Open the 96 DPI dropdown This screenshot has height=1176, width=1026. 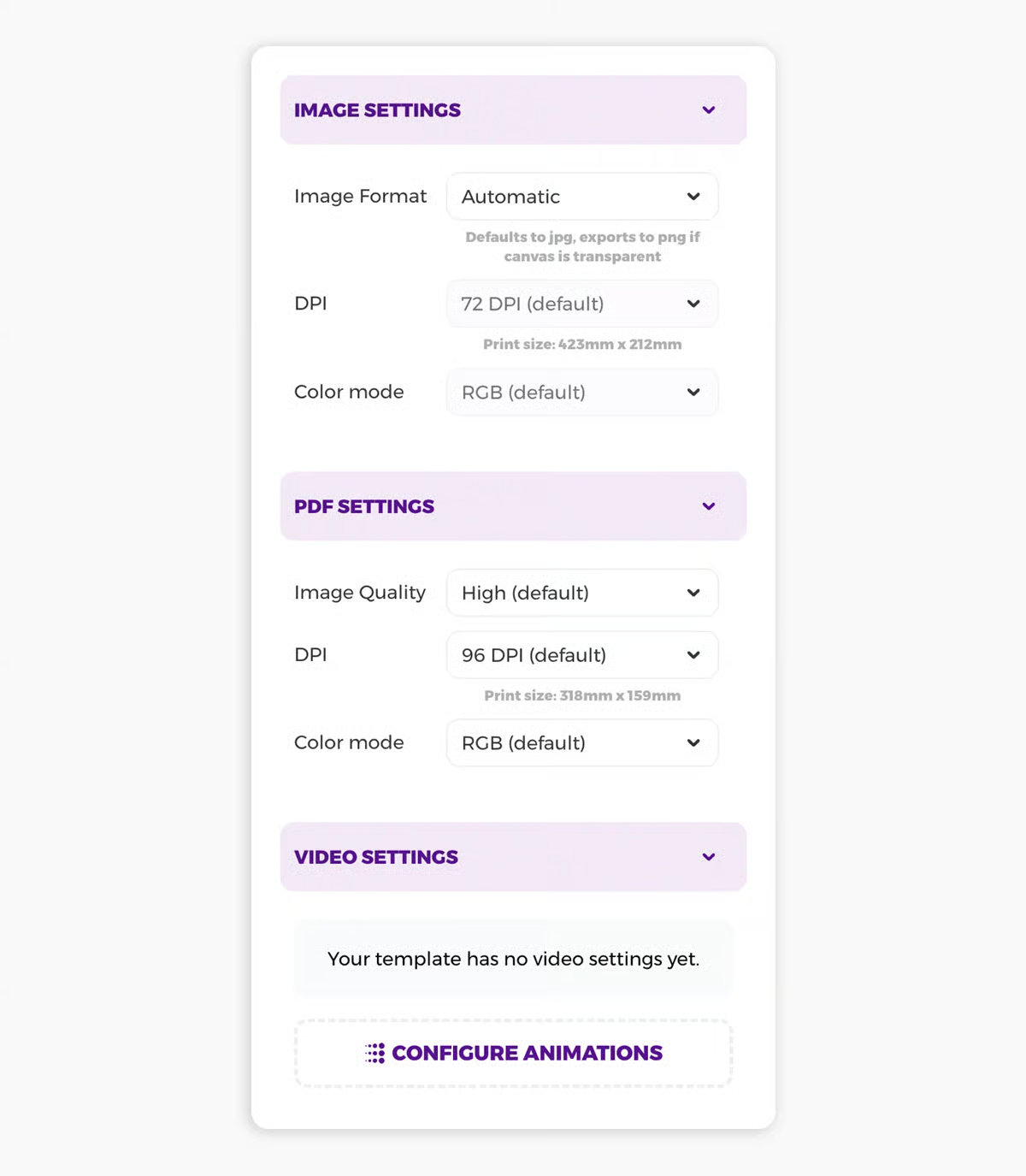coord(581,655)
